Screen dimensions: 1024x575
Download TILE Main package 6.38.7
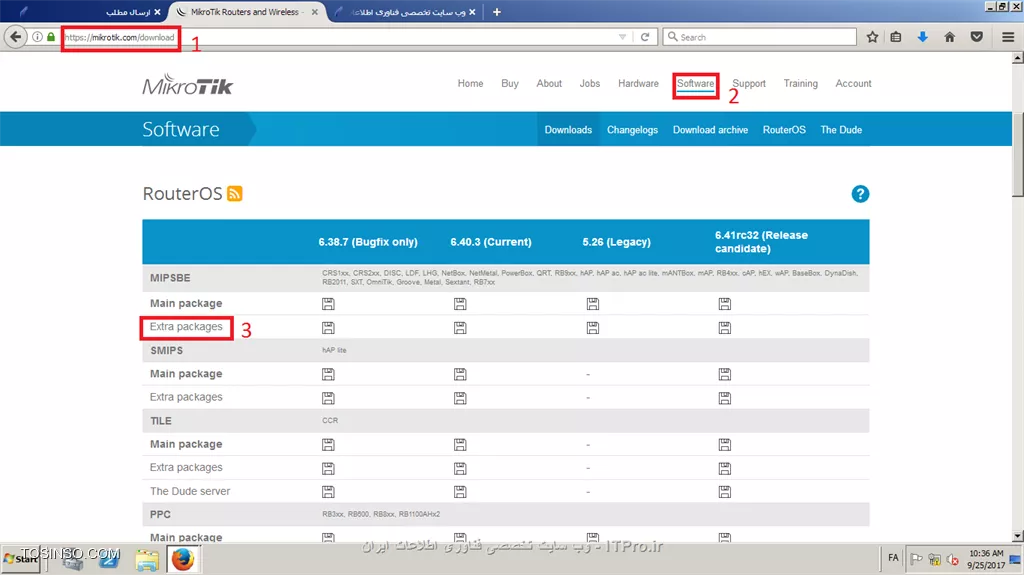tap(328, 445)
